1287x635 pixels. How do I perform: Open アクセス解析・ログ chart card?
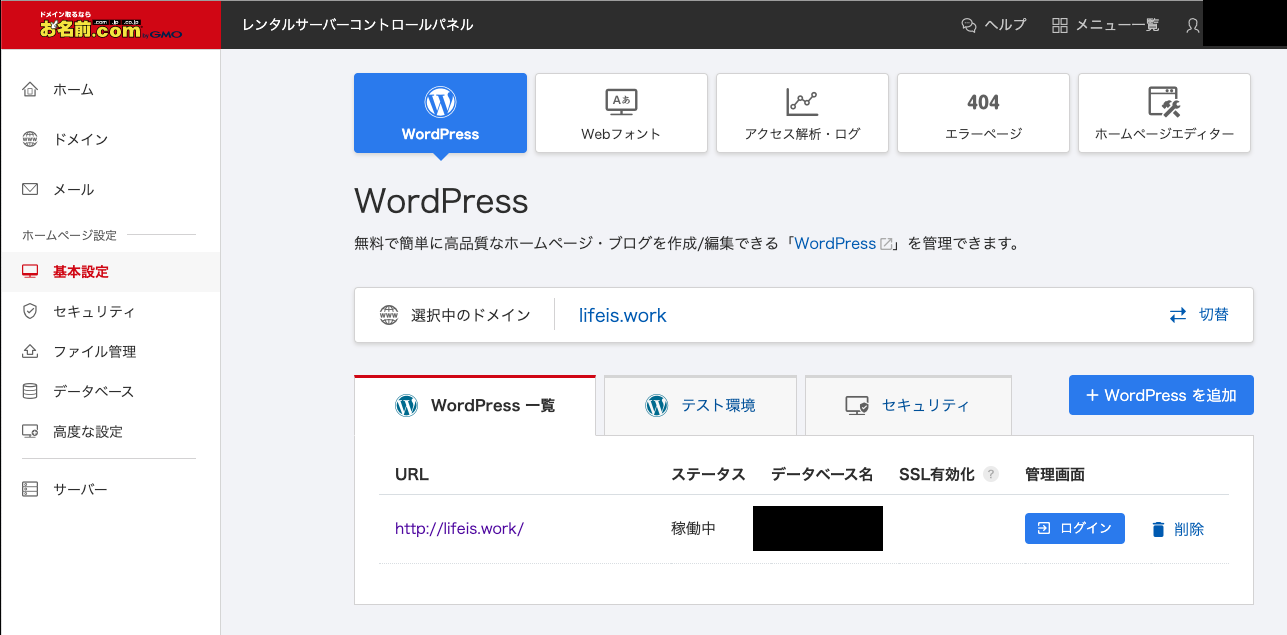coord(802,113)
